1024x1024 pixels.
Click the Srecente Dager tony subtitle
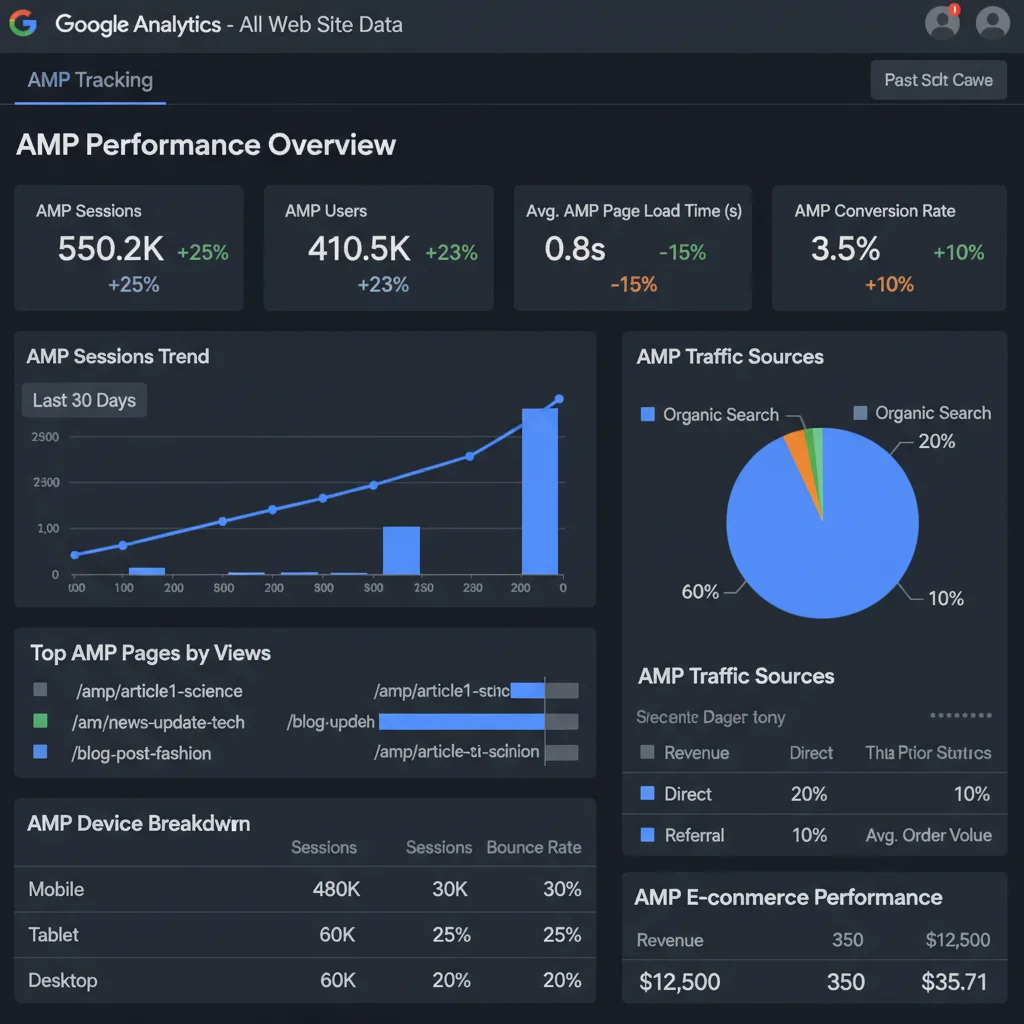coord(711,717)
